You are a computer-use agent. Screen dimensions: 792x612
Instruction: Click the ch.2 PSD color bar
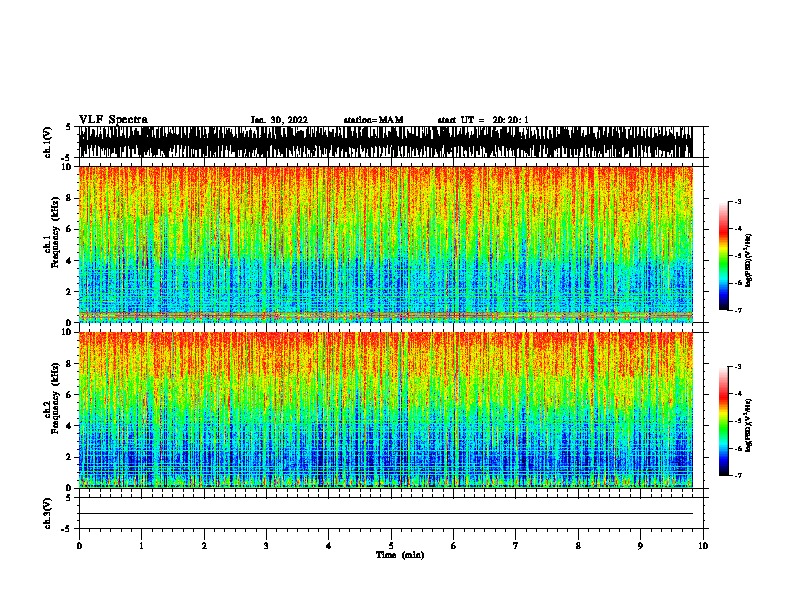click(723, 421)
